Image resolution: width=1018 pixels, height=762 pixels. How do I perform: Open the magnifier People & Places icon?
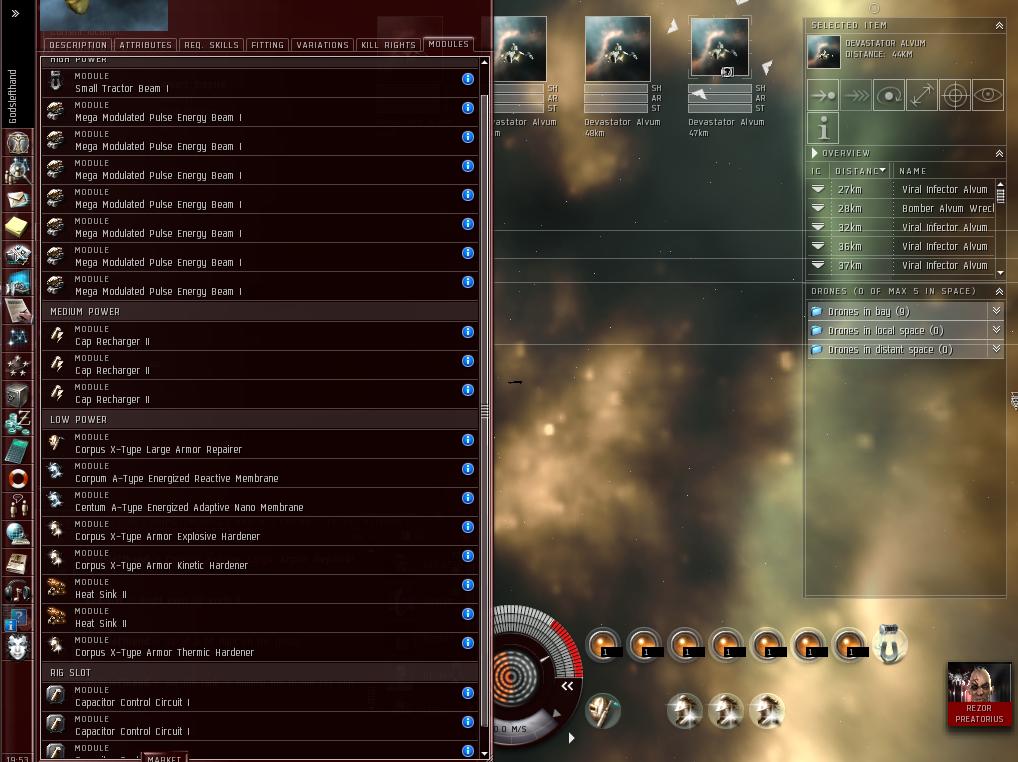[x=18, y=170]
